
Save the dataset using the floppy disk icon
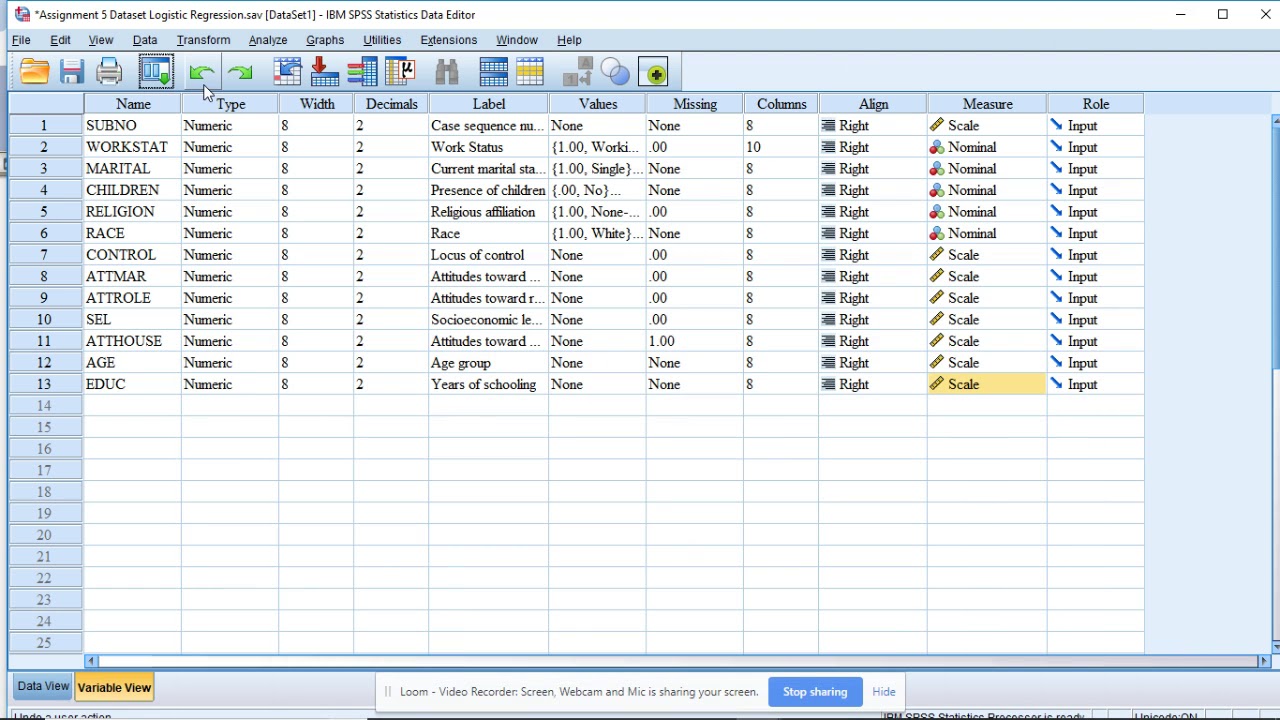(71, 72)
